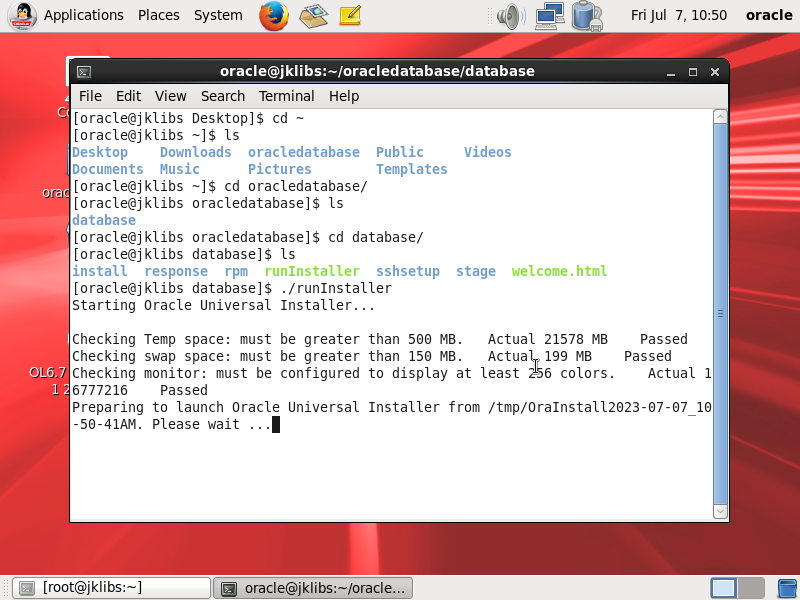
Task: Close the terminal window
Action: pyautogui.click(x=715, y=72)
